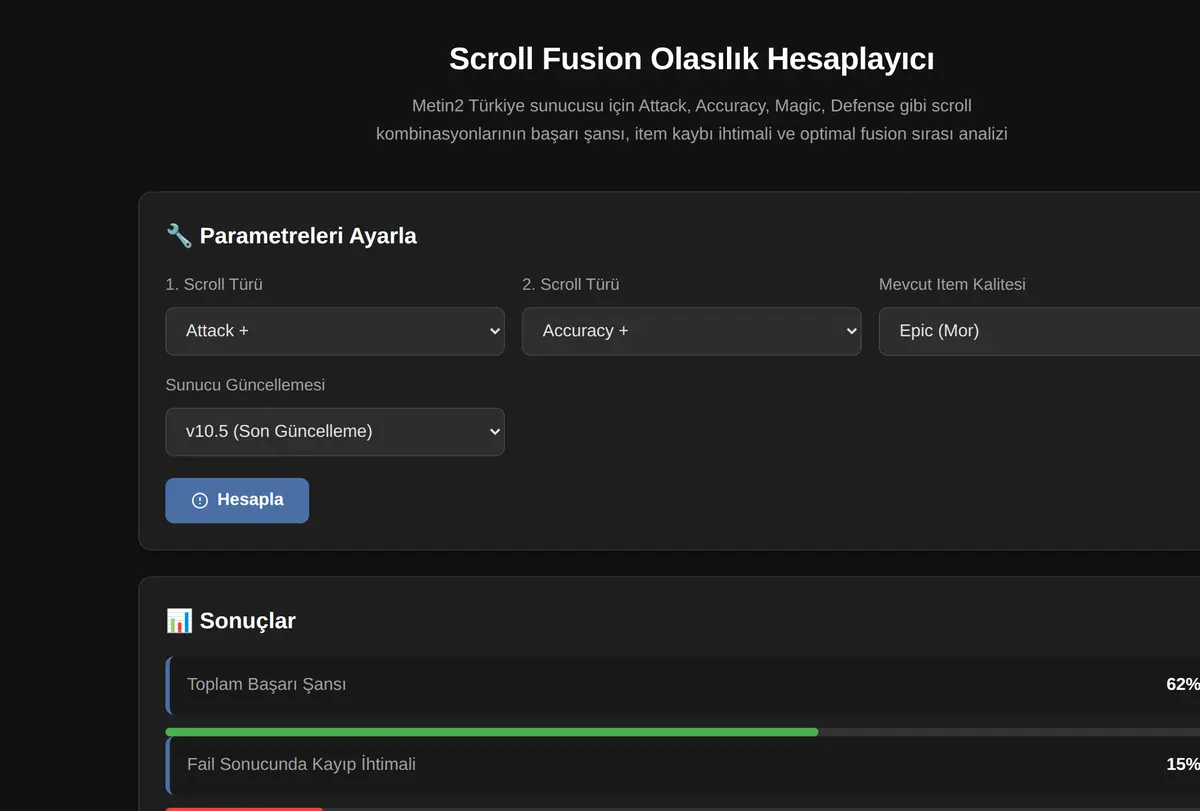
Task: Open the 2. Scroll Türü dropdown
Action: coord(691,331)
